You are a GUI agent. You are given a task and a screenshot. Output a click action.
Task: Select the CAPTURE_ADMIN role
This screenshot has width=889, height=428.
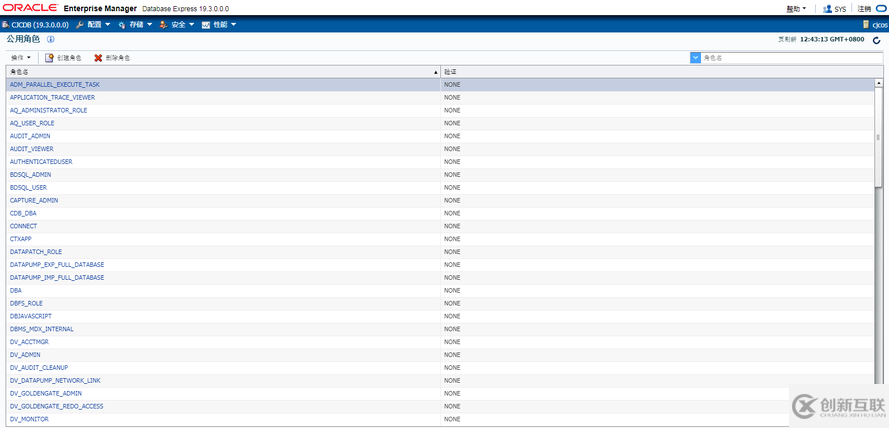click(34, 201)
